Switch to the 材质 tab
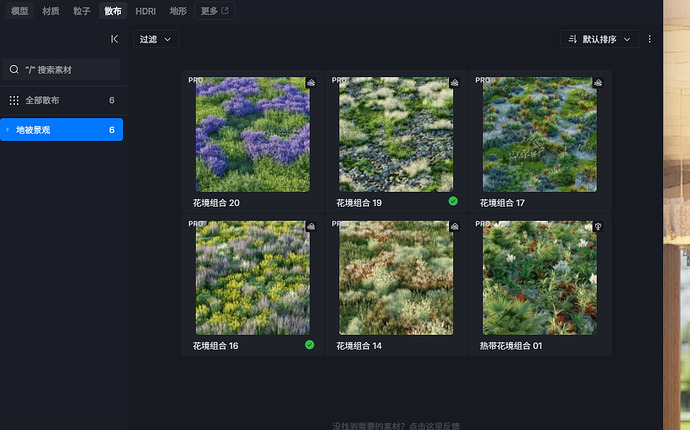The width and height of the screenshot is (690, 430). (51, 11)
